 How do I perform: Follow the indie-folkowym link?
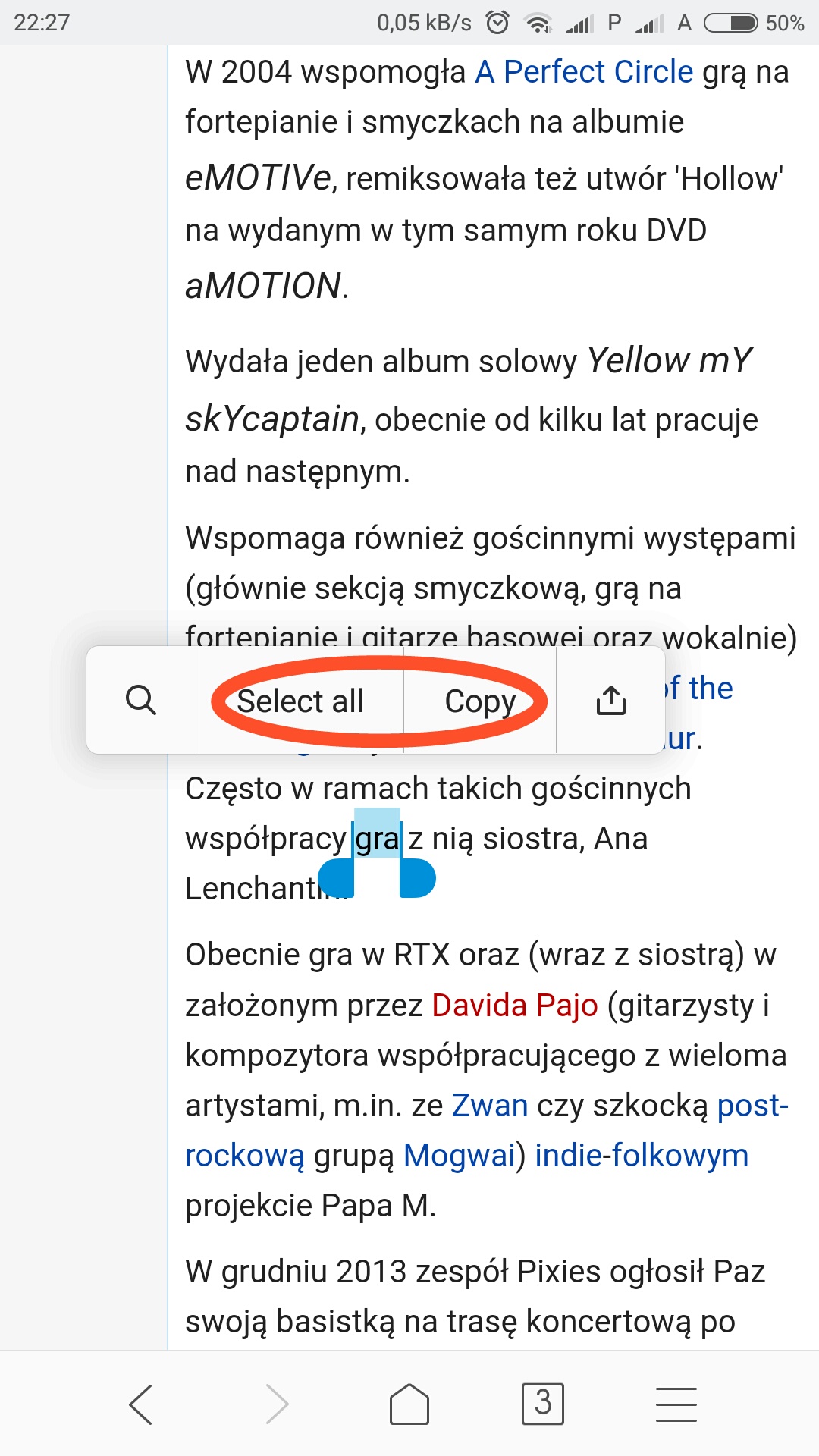click(642, 1156)
